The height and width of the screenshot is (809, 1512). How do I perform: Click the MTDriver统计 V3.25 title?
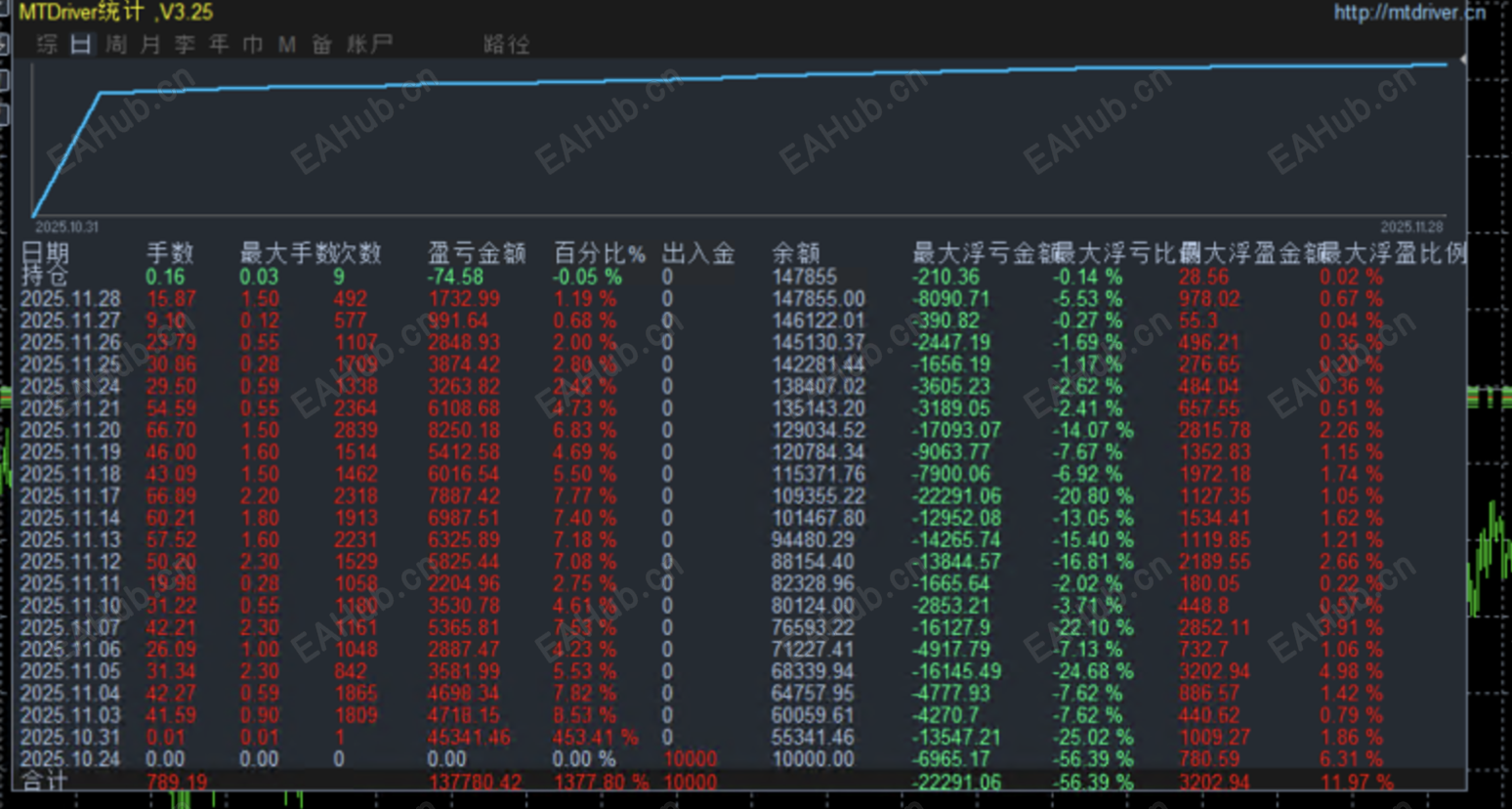(x=115, y=13)
